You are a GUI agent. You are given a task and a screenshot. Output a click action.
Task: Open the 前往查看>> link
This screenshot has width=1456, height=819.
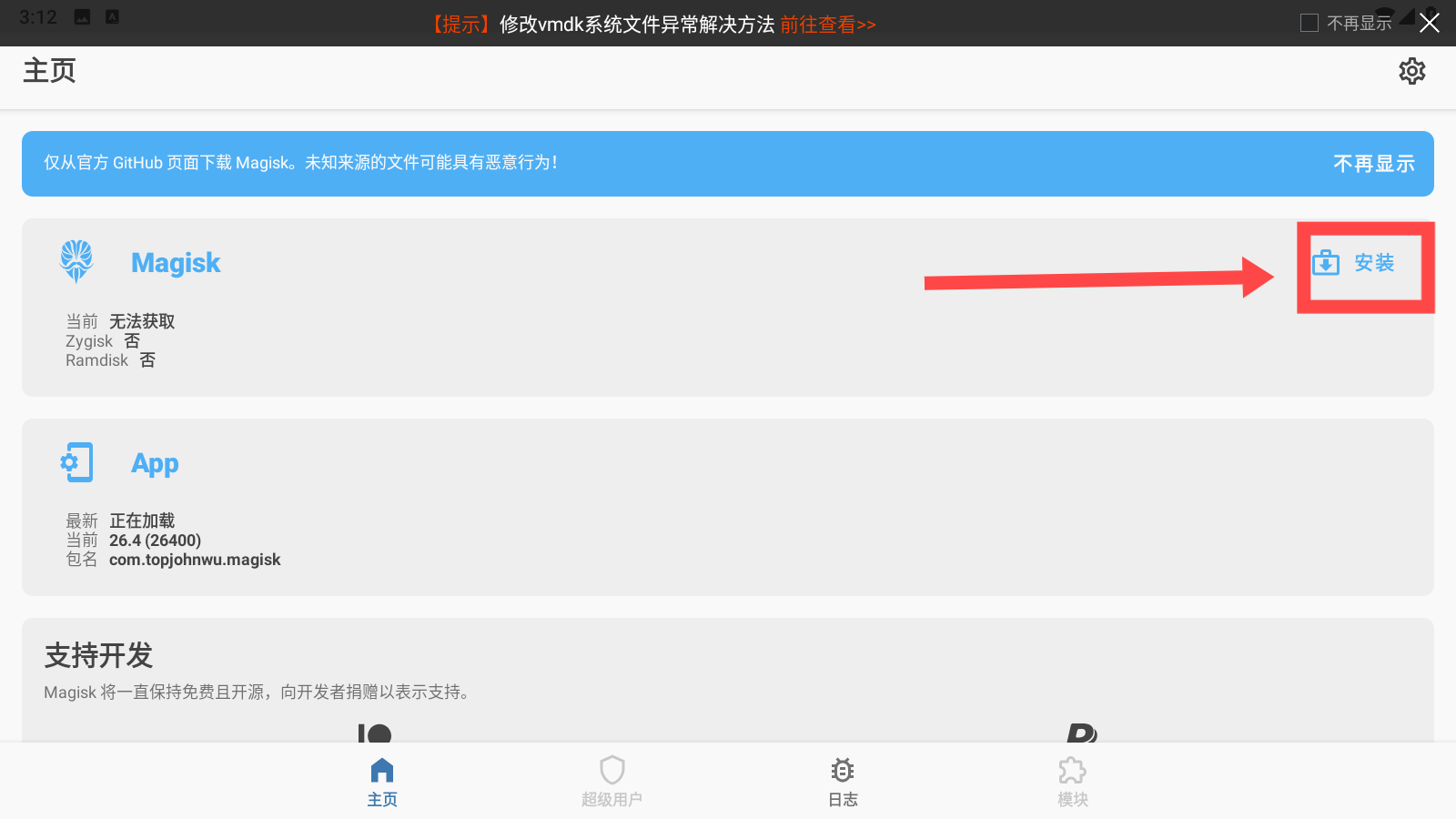click(x=827, y=25)
